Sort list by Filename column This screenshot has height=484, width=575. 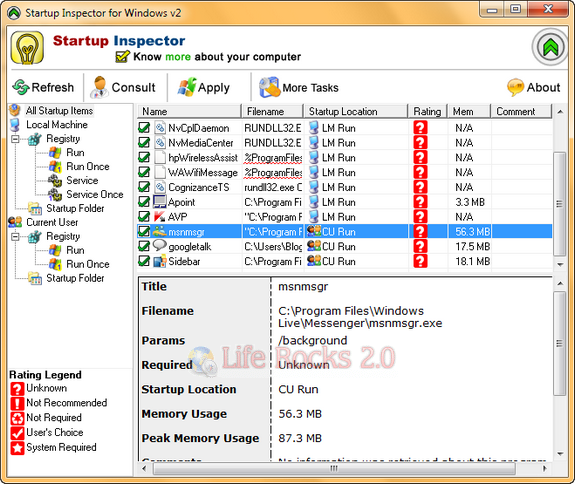click(x=272, y=111)
